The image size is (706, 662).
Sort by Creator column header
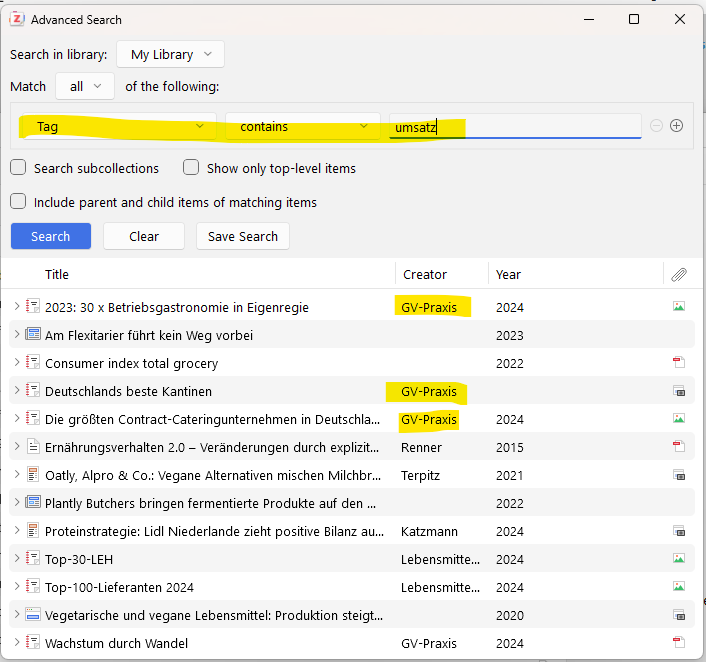(x=425, y=274)
